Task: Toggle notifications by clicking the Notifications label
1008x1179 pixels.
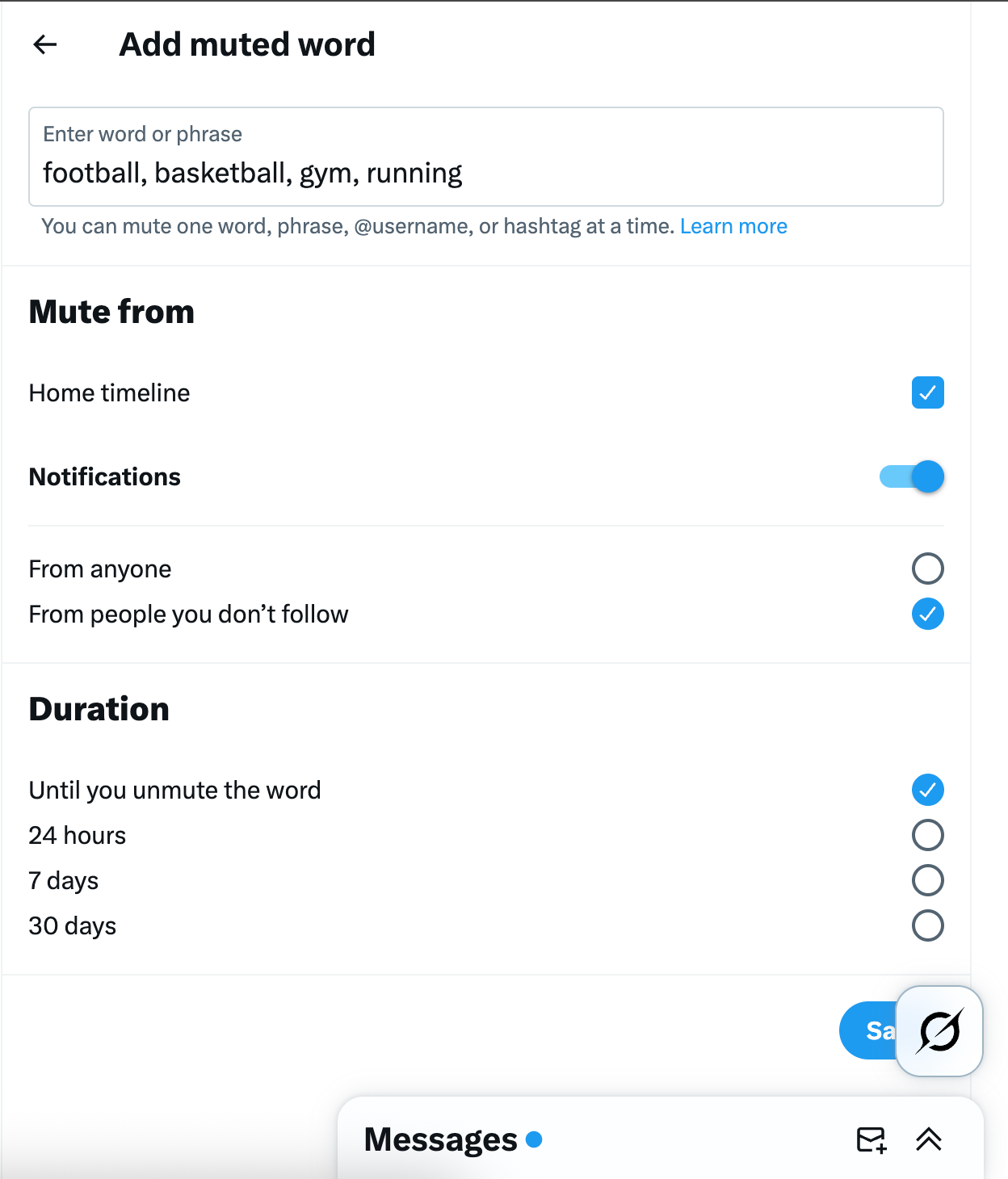Action: coord(104,476)
